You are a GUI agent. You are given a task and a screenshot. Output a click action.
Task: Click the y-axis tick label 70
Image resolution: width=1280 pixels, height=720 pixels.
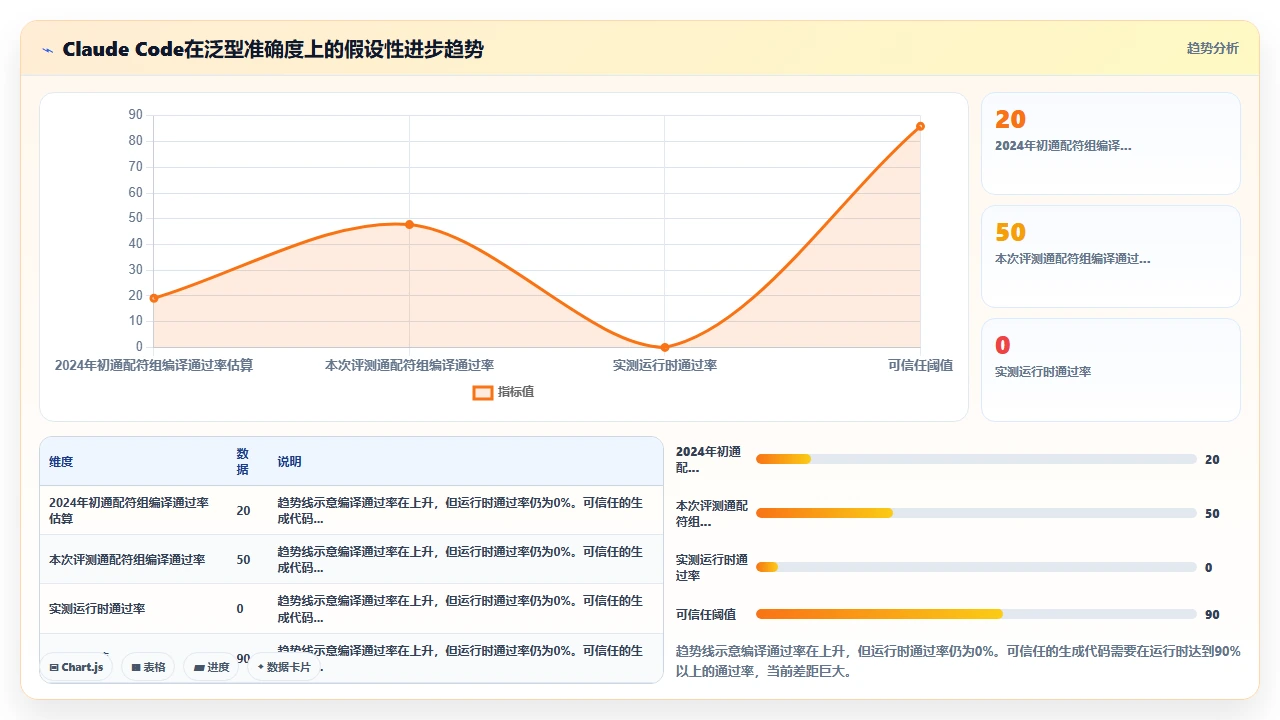(x=136, y=167)
